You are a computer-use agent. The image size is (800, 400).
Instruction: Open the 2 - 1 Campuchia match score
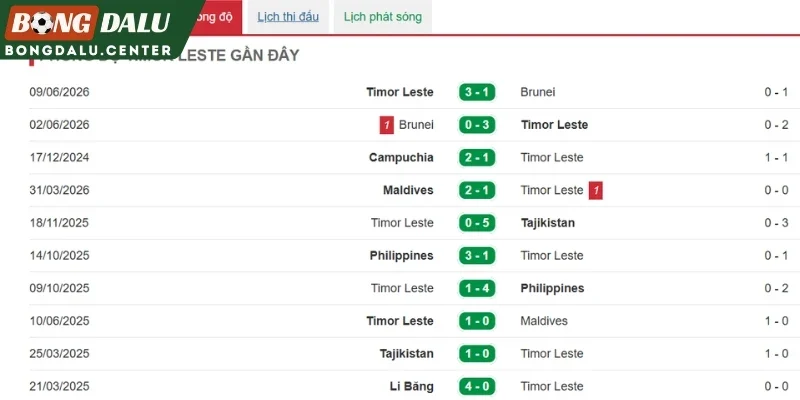point(477,158)
